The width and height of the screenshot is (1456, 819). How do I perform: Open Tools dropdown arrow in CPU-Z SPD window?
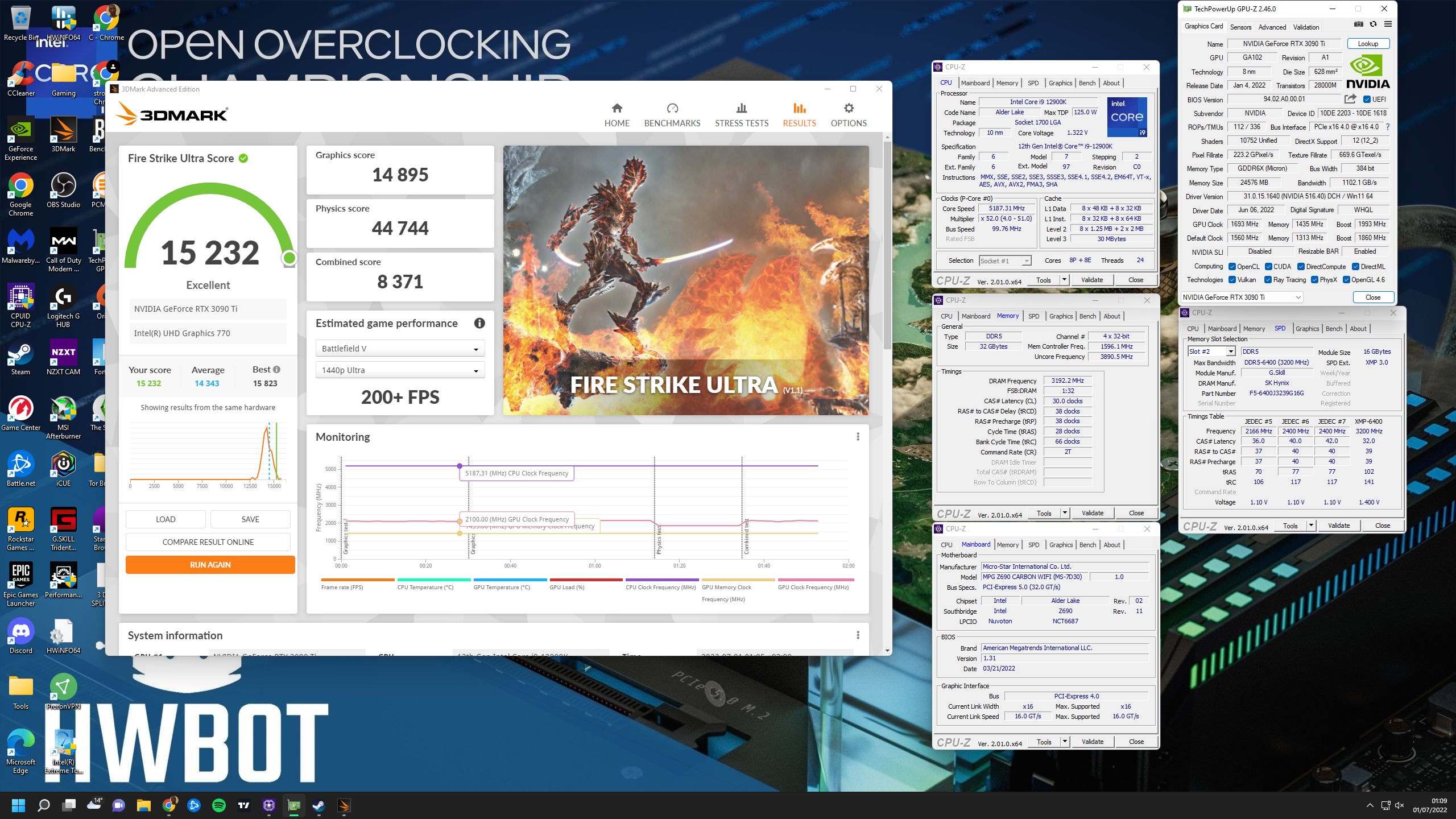pyautogui.click(x=1310, y=526)
